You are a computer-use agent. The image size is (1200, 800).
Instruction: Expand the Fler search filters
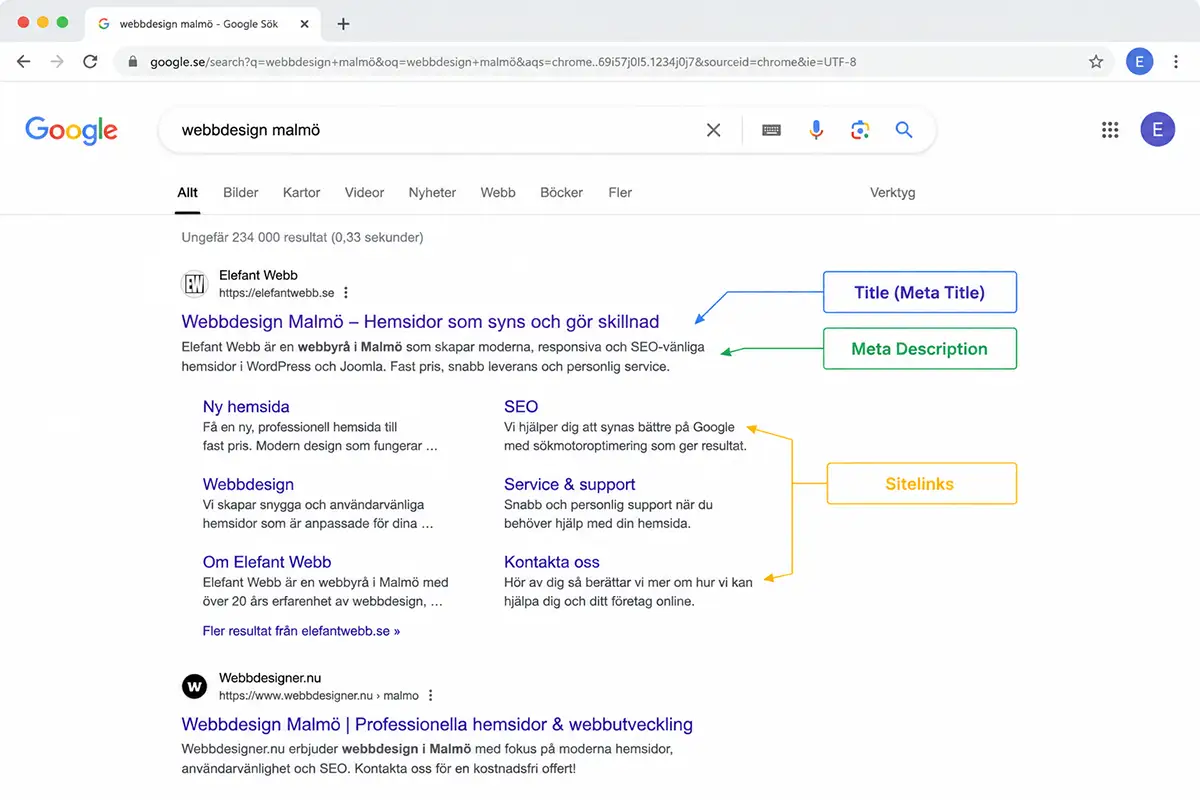pos(620,193)
